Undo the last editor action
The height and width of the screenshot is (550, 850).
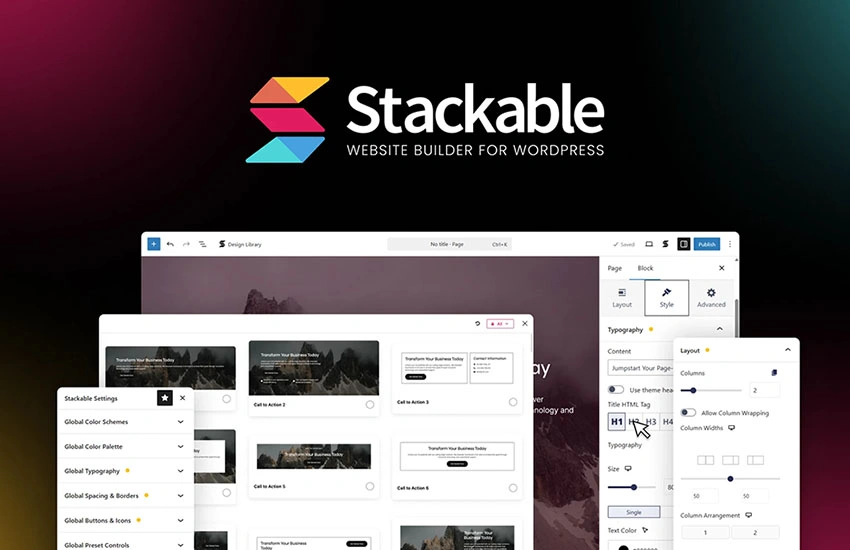170,244
